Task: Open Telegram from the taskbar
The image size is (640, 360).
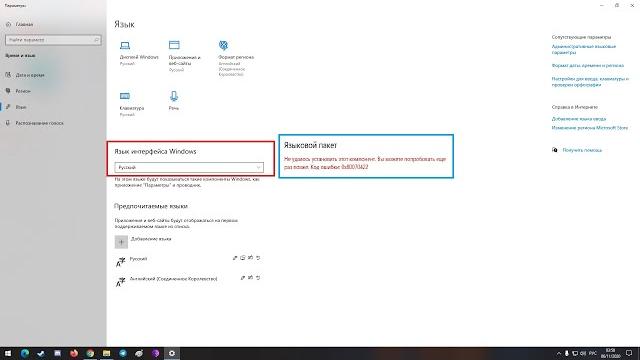Action: (x=123, y=353)
